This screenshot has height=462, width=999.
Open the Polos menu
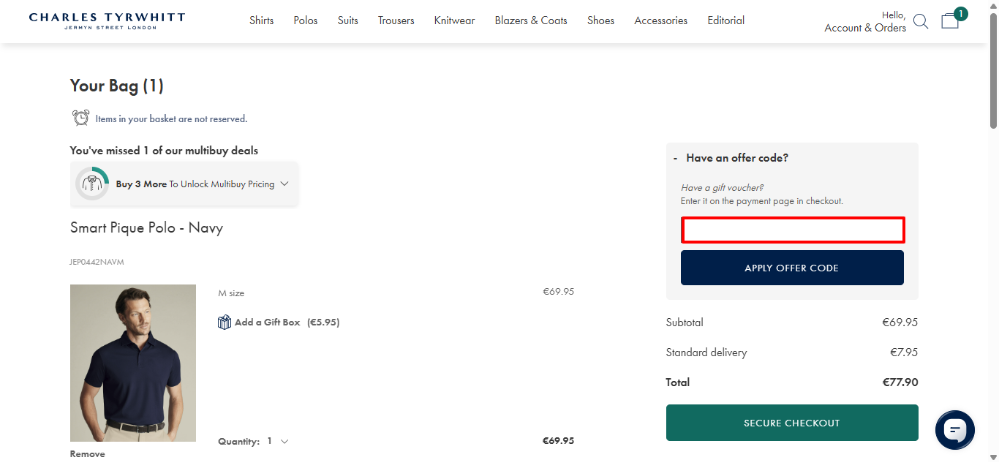(306, 20)
